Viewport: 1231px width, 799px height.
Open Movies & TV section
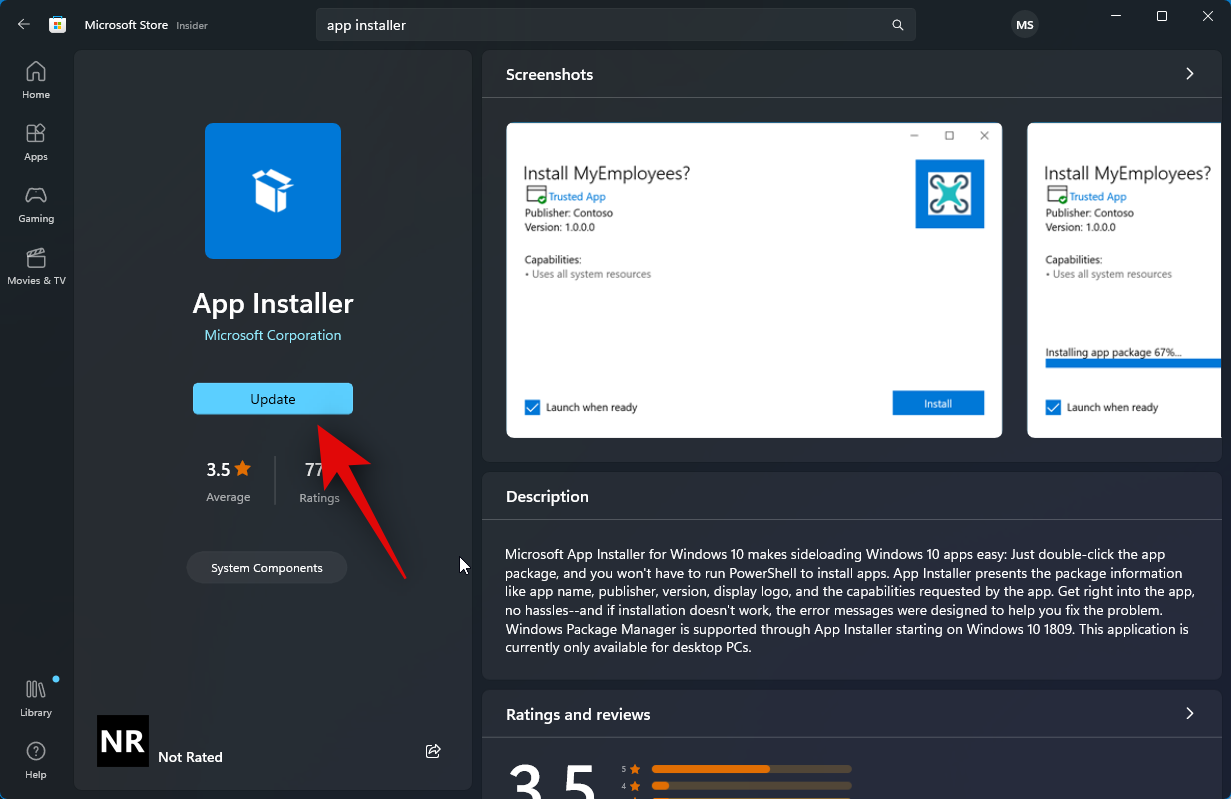[x=36, y=266]
